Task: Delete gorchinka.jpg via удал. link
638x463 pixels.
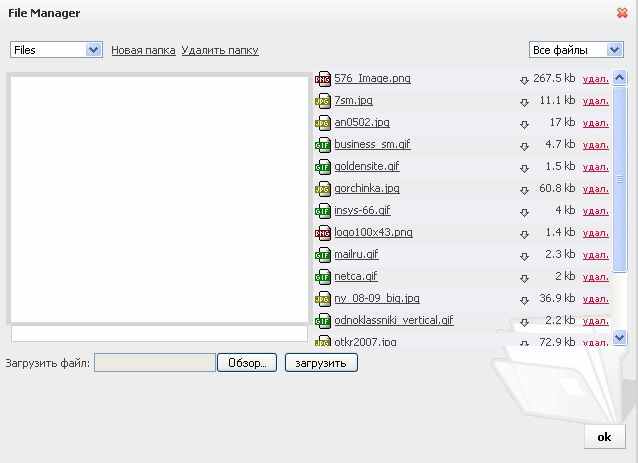Action: [x=596, y=189]
